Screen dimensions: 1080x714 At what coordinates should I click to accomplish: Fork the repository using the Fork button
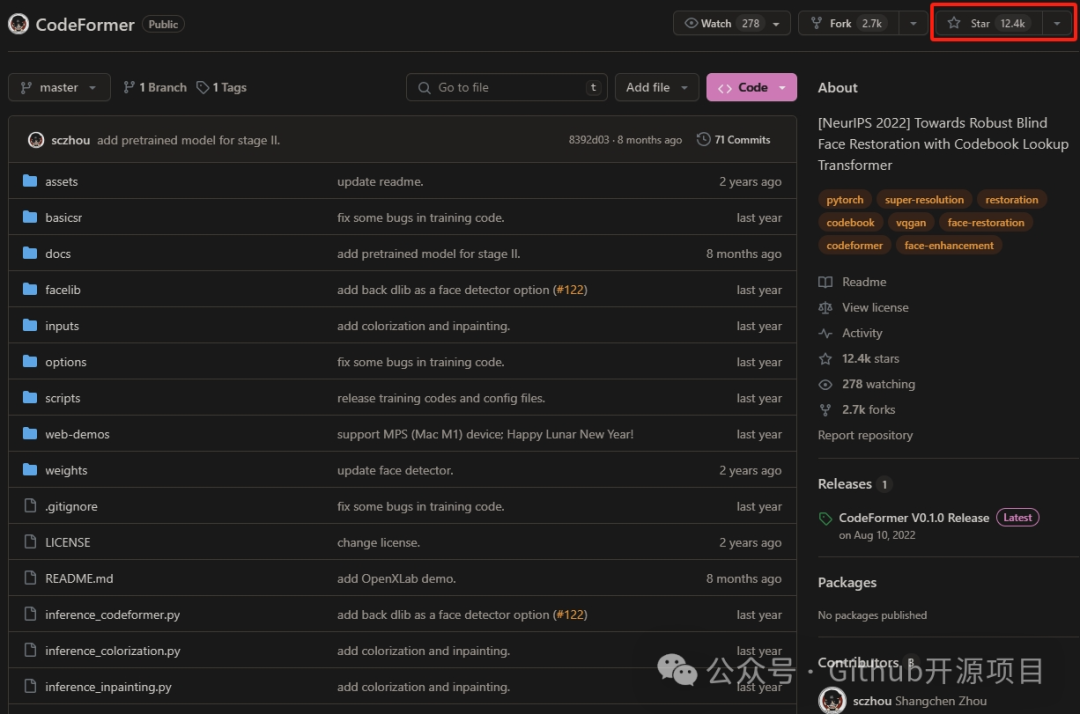coord(849,23)
